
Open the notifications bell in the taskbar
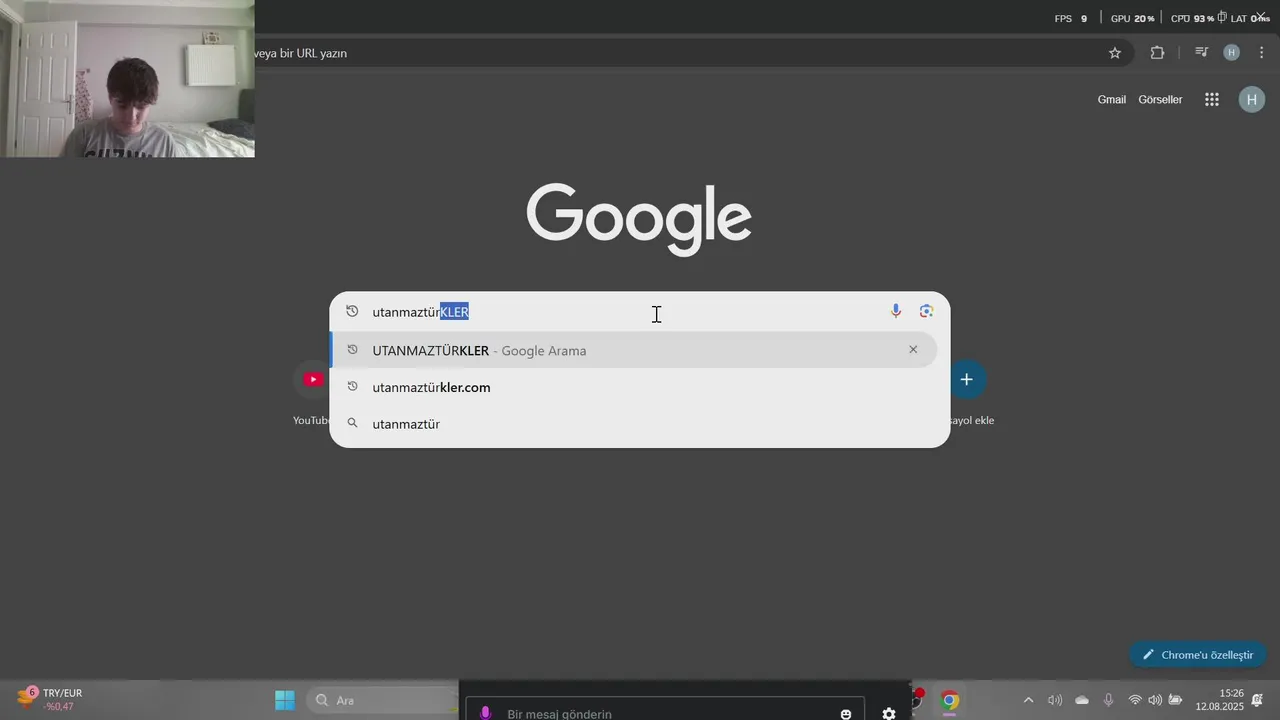tap(1257, 700)
